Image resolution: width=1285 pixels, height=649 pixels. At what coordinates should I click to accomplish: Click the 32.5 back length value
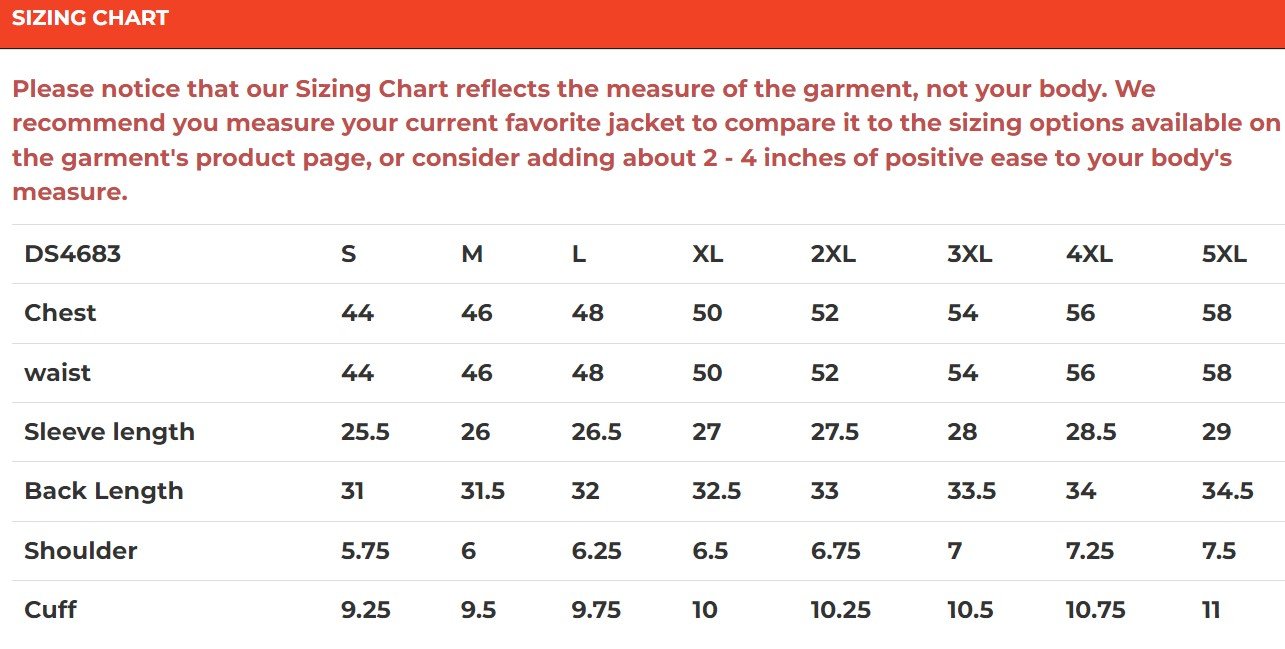click(716, 491)
